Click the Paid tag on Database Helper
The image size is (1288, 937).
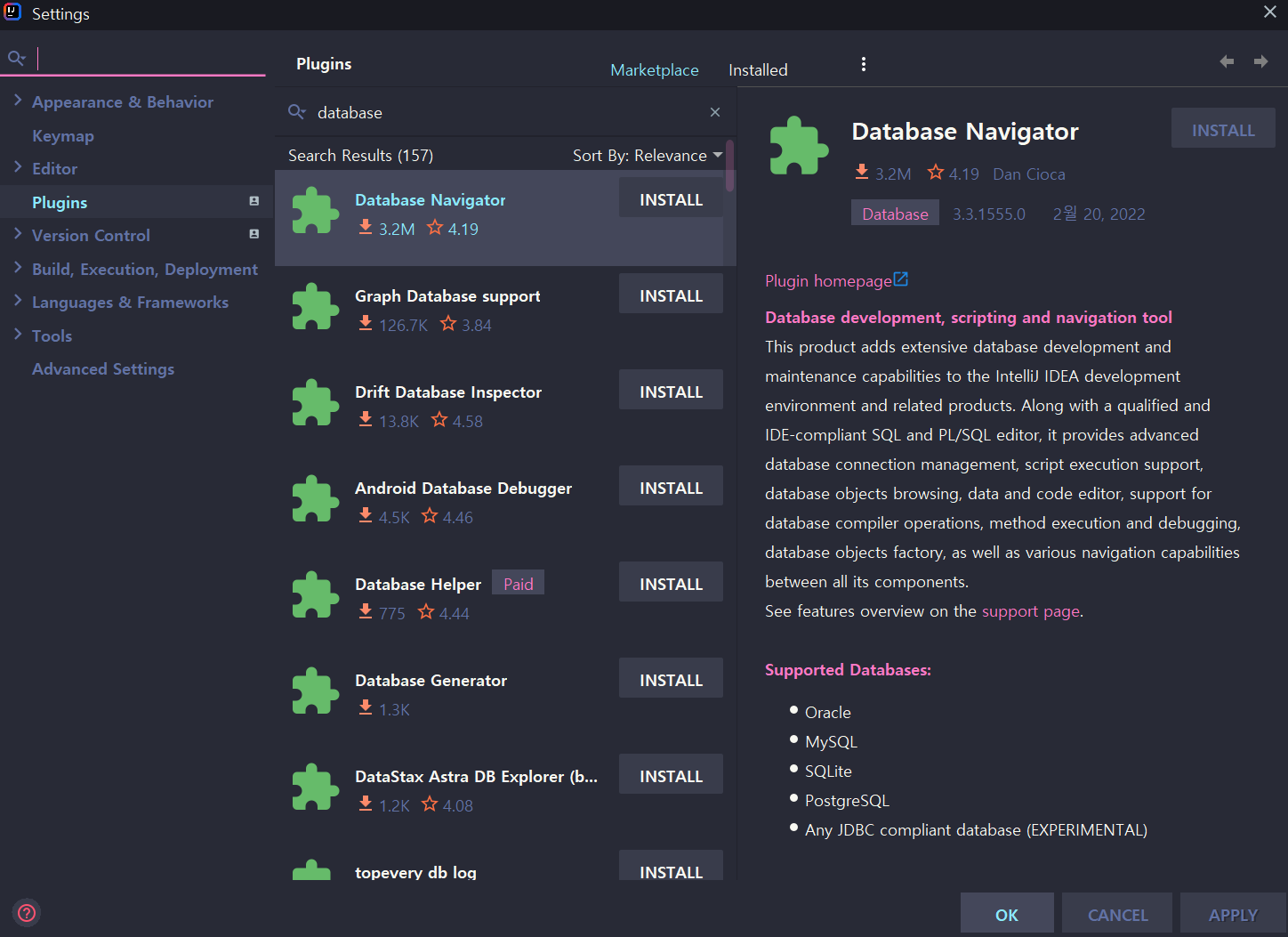click(x=519, y=584)
